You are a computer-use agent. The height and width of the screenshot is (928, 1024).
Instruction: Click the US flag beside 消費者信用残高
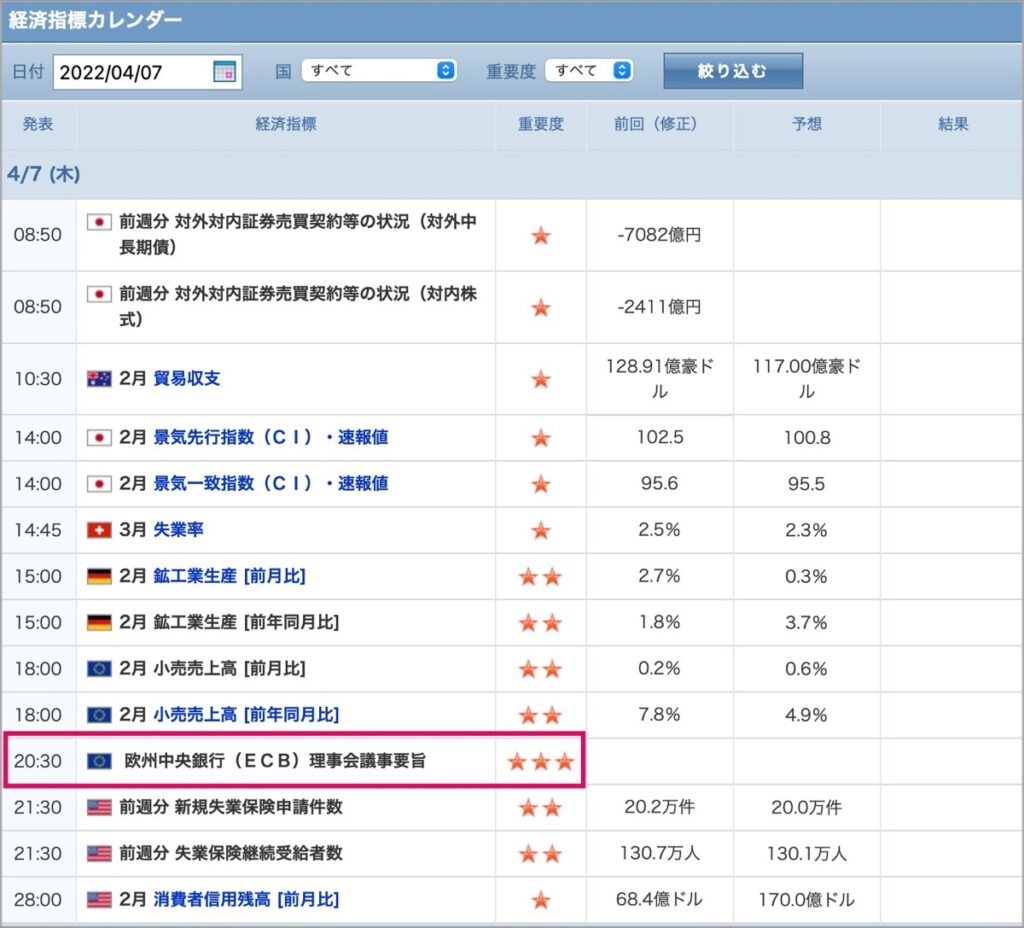(x=99, y=900)
